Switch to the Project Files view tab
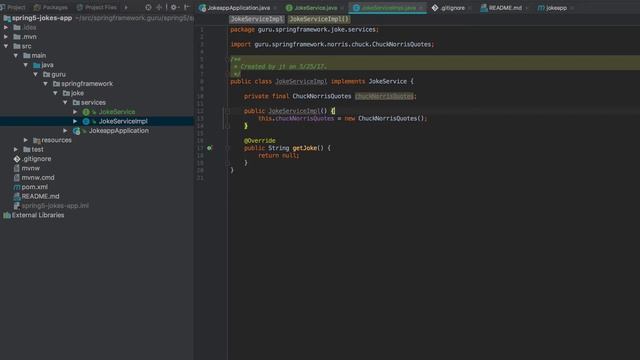The image size is (640, 360). (96, 7)
